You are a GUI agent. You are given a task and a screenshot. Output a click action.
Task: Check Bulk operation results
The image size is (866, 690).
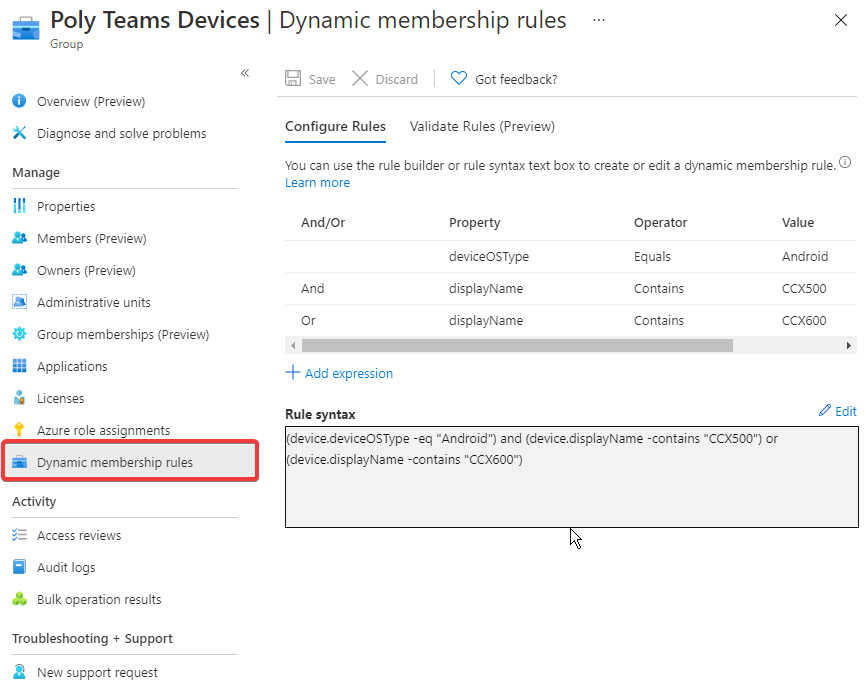tap(96, 599)
